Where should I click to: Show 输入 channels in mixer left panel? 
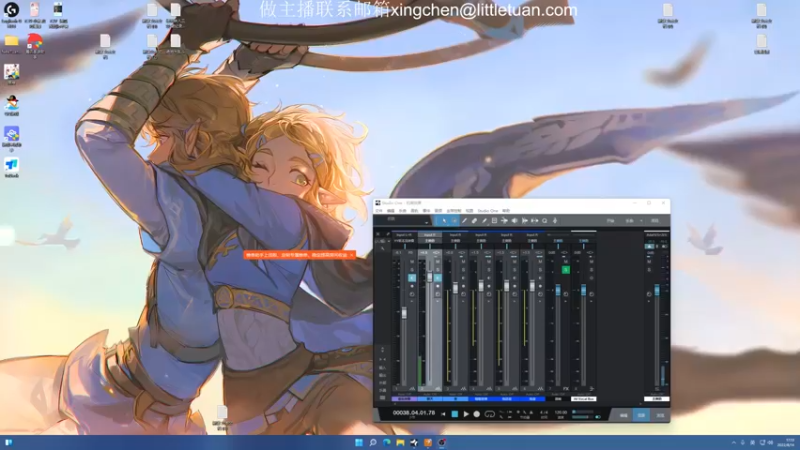click(383, 367)
